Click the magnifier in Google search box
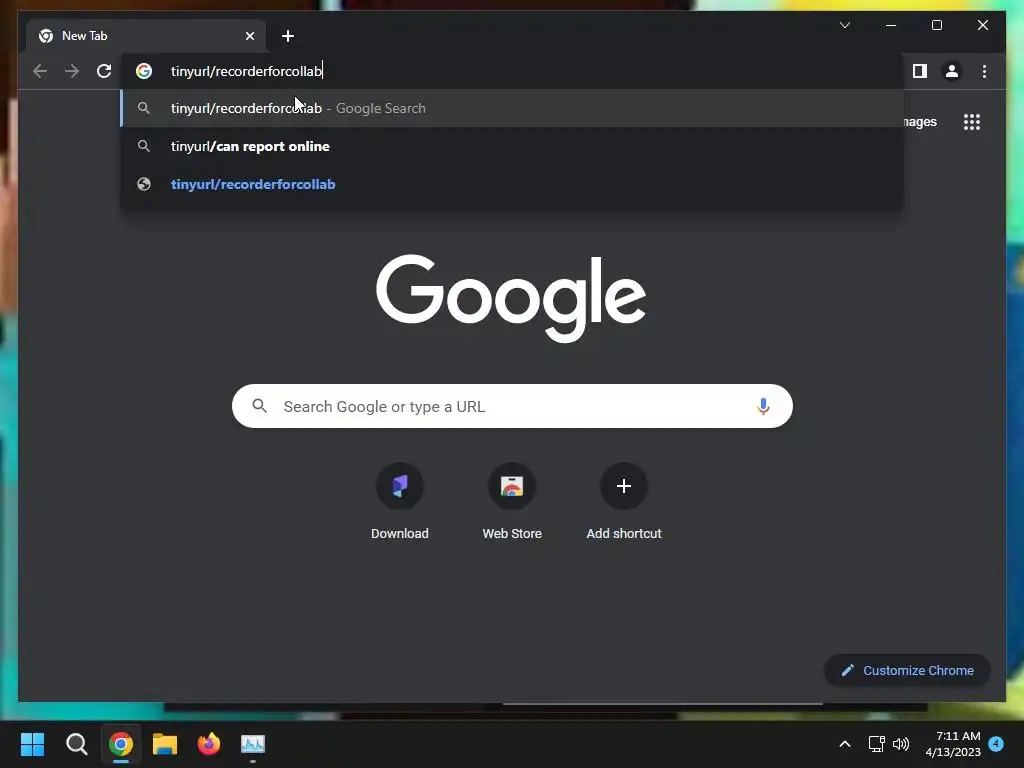 (x=259, y=406)
